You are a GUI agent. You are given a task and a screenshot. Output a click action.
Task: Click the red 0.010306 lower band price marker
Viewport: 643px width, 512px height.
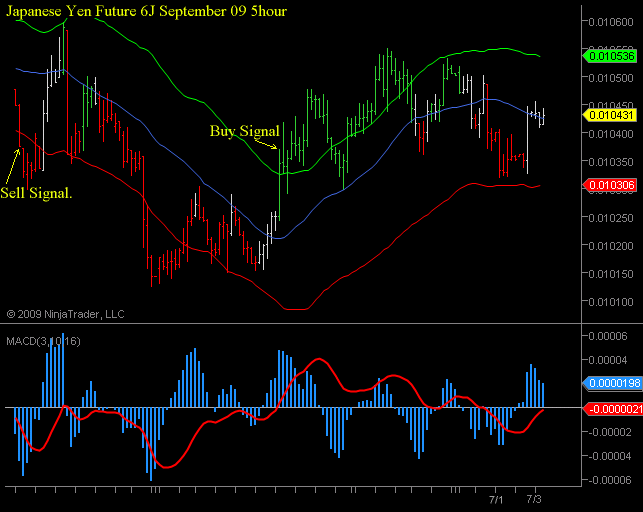click(x=609, y=185)
